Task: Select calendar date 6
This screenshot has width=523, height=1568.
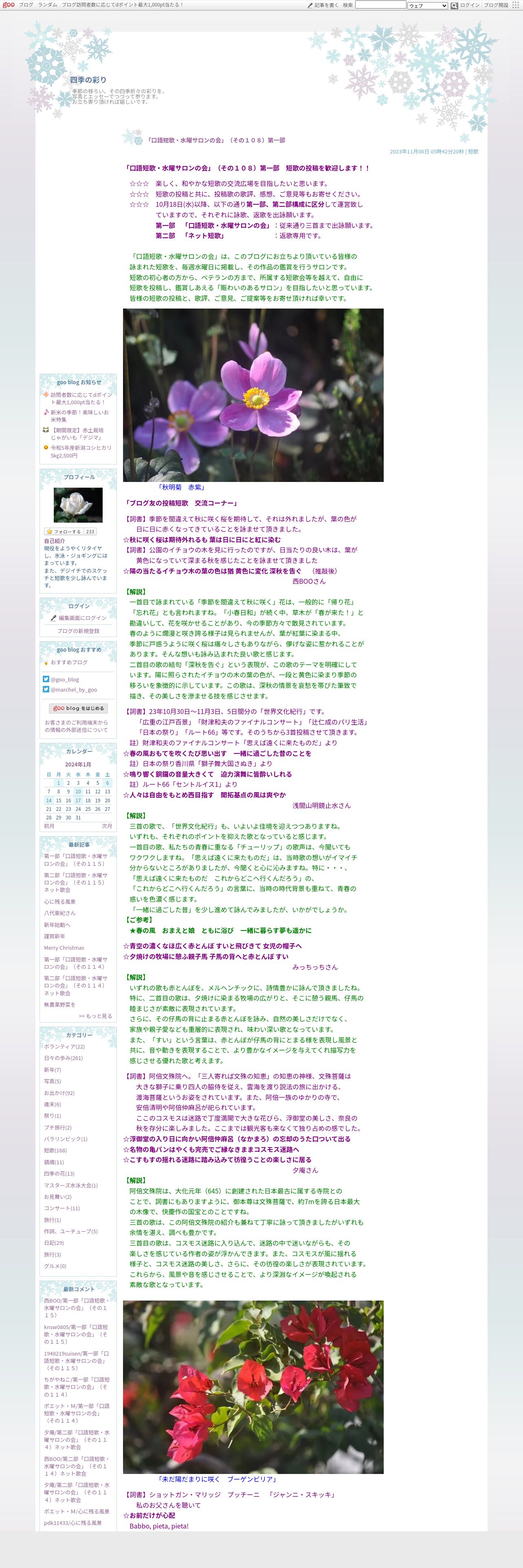Action: (107, 784)
